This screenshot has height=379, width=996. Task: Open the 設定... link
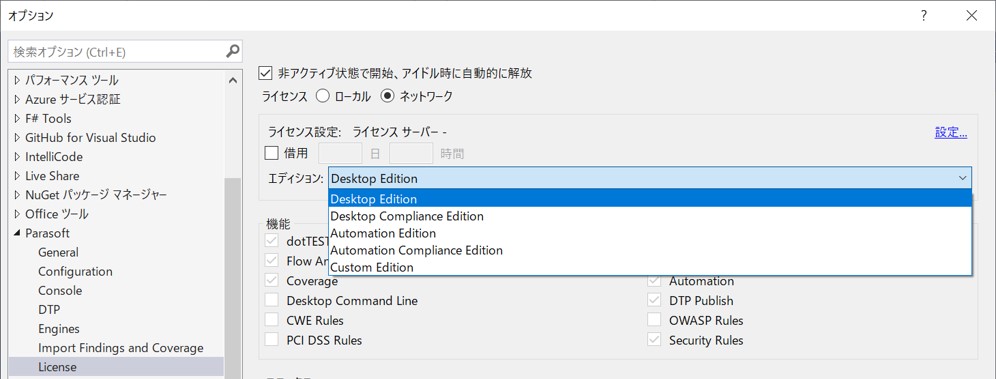(951, 133)
